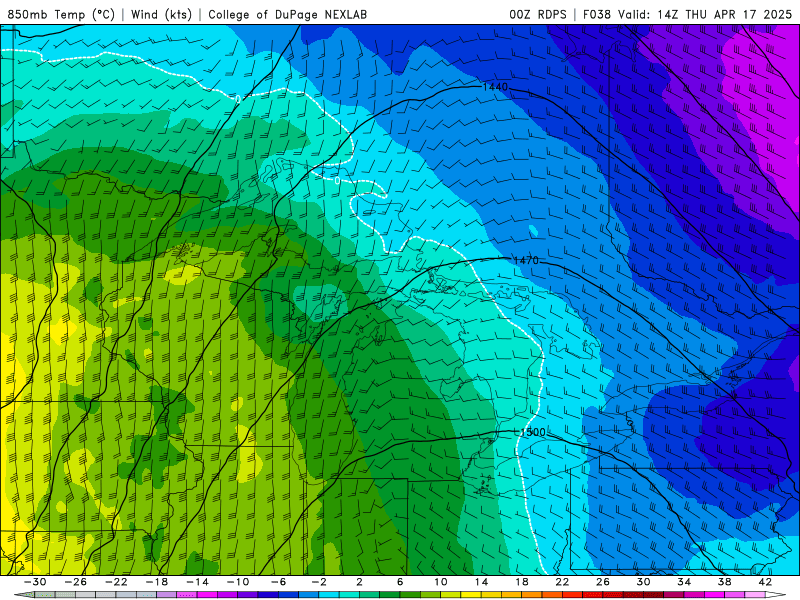Click the 1500 height contour label

tap(533, 432)
